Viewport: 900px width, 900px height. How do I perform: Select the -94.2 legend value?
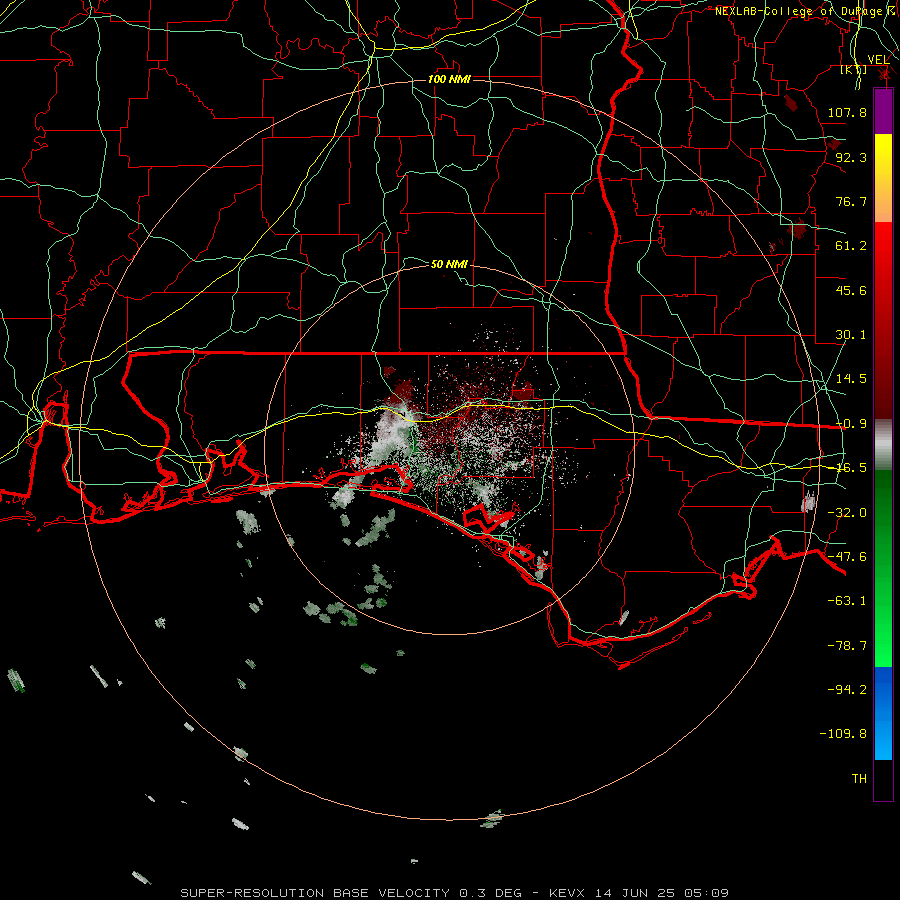pyautogui.click(x=847, y=689)
